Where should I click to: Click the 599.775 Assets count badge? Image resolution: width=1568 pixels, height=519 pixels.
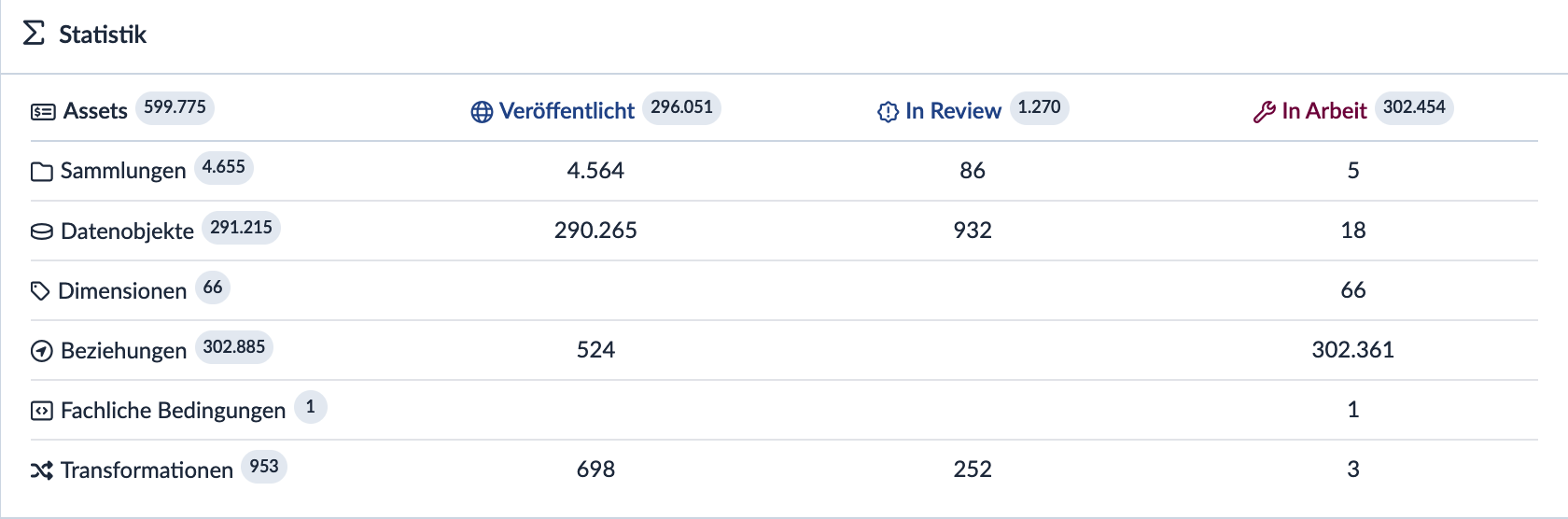click(x=175, y=107)
